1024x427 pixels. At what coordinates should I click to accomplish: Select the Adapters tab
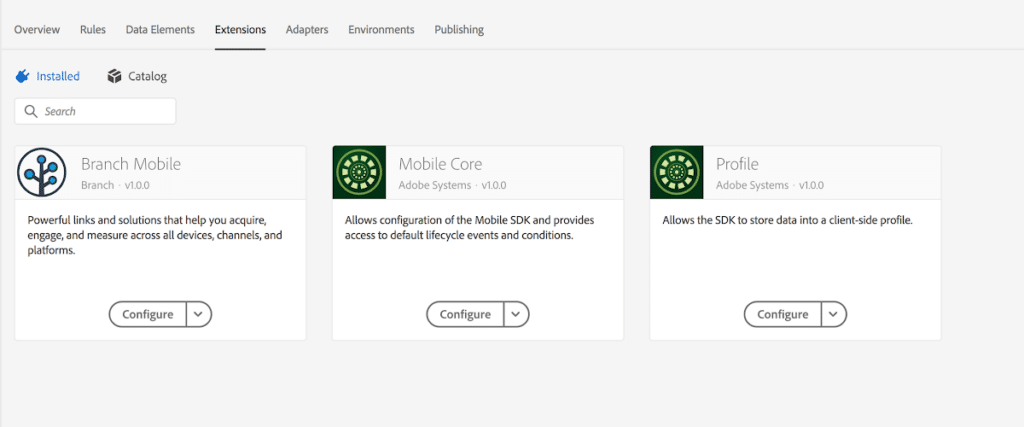[x=307, y=30]
